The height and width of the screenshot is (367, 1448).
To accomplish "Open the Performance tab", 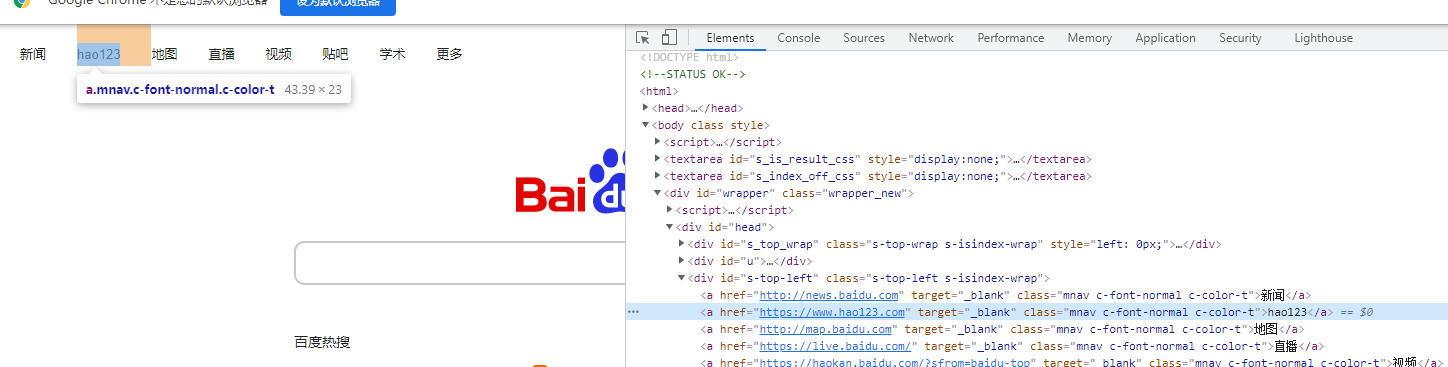I will (x=1011, y=38).
